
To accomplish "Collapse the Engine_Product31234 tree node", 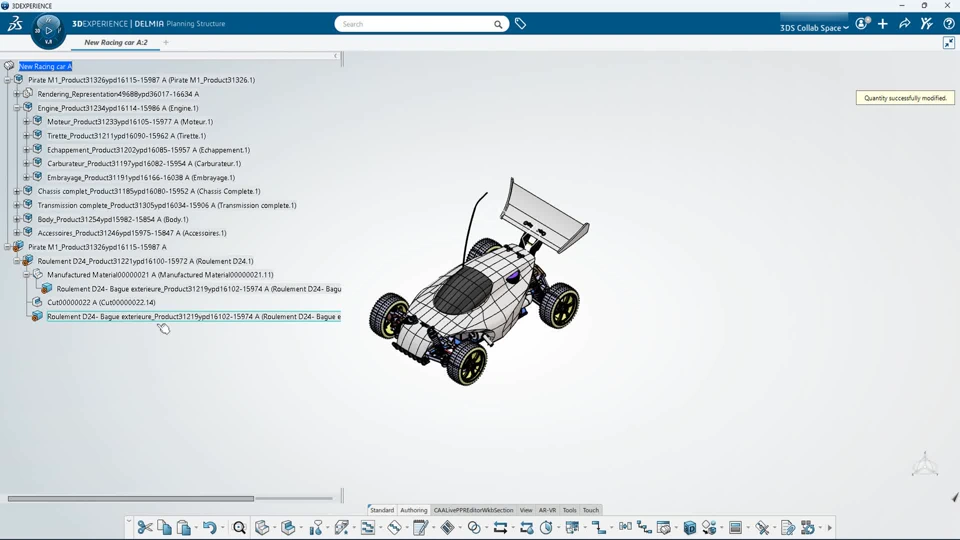I will [17, 108].
